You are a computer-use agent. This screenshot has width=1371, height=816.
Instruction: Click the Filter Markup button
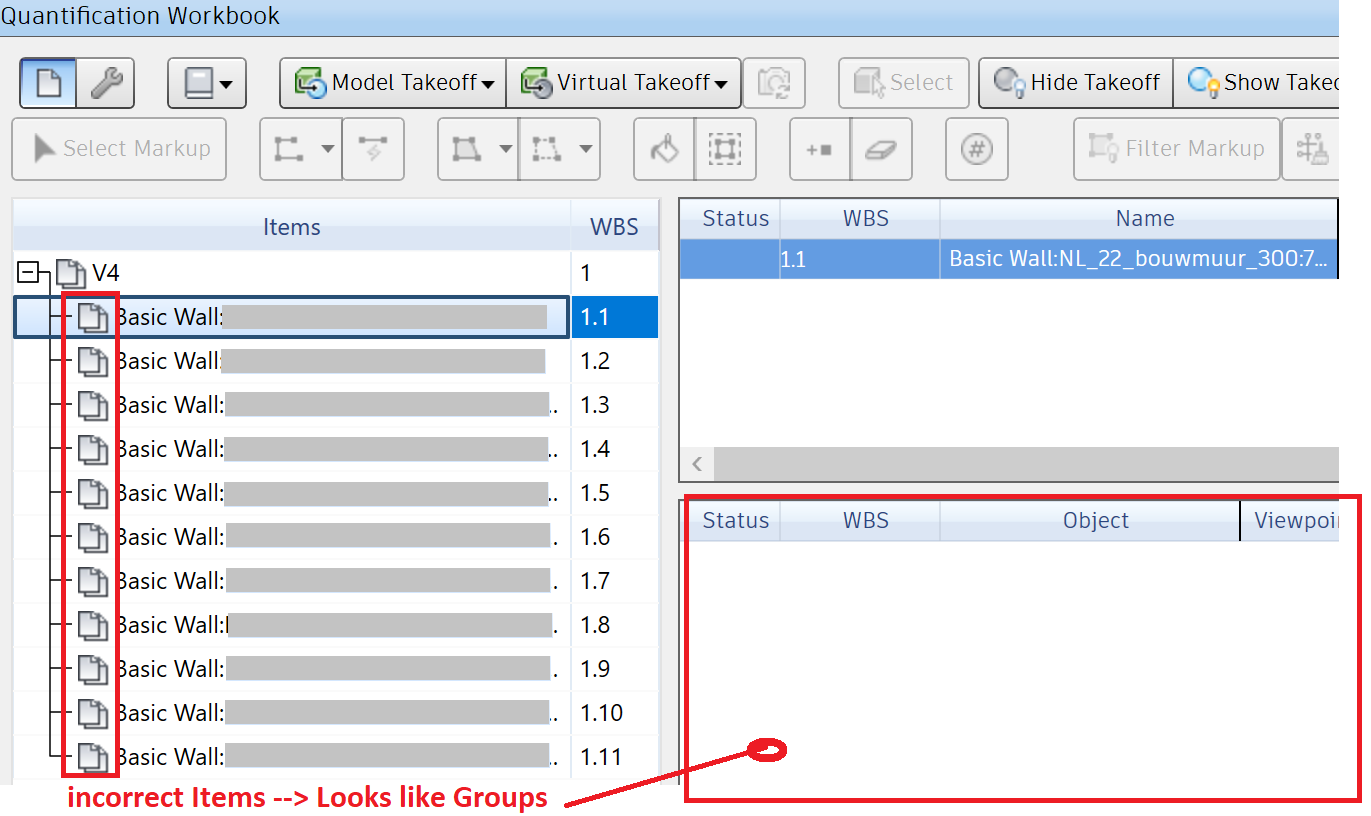coord(1176,148)
